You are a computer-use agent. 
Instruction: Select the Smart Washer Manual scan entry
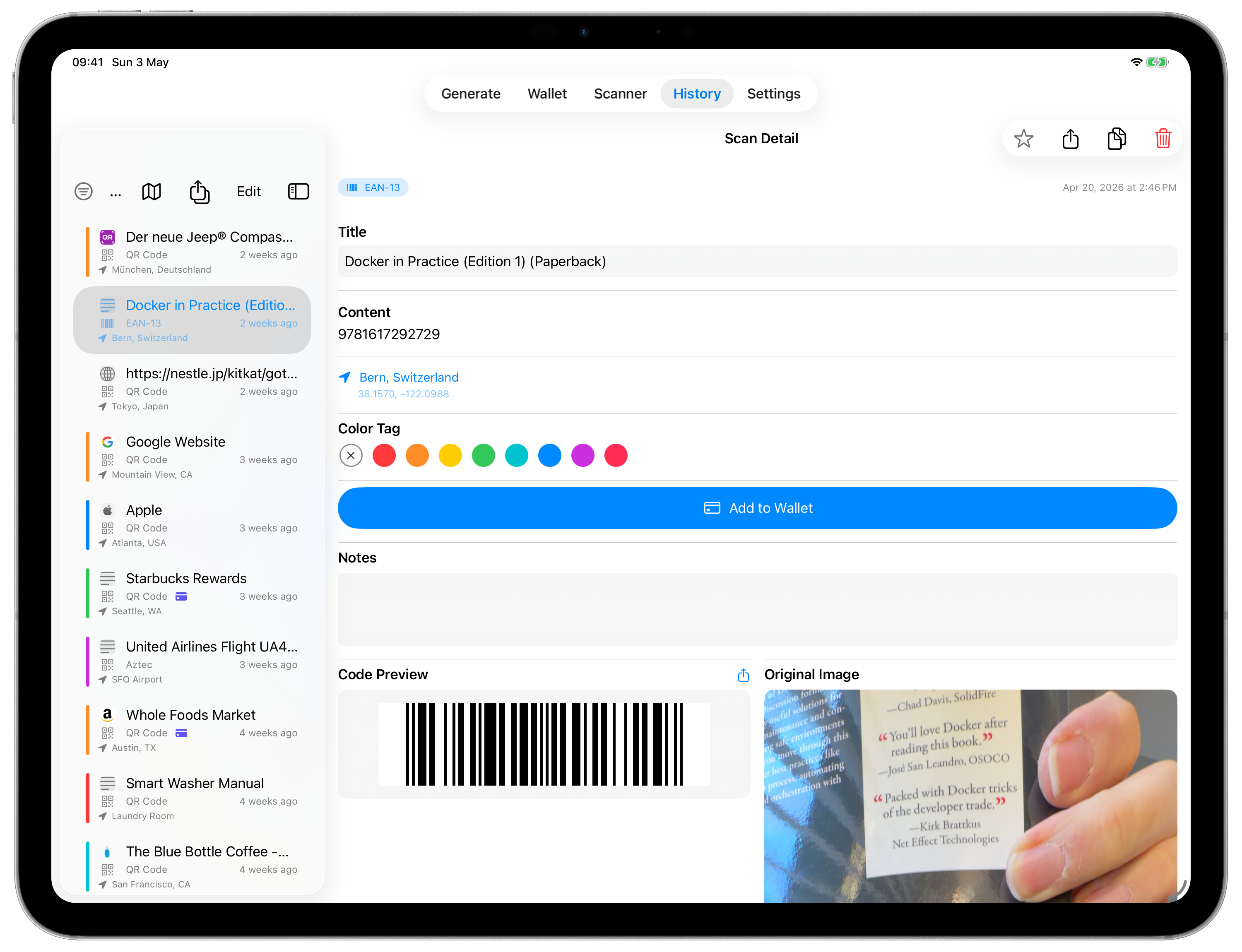coord(192,798)
